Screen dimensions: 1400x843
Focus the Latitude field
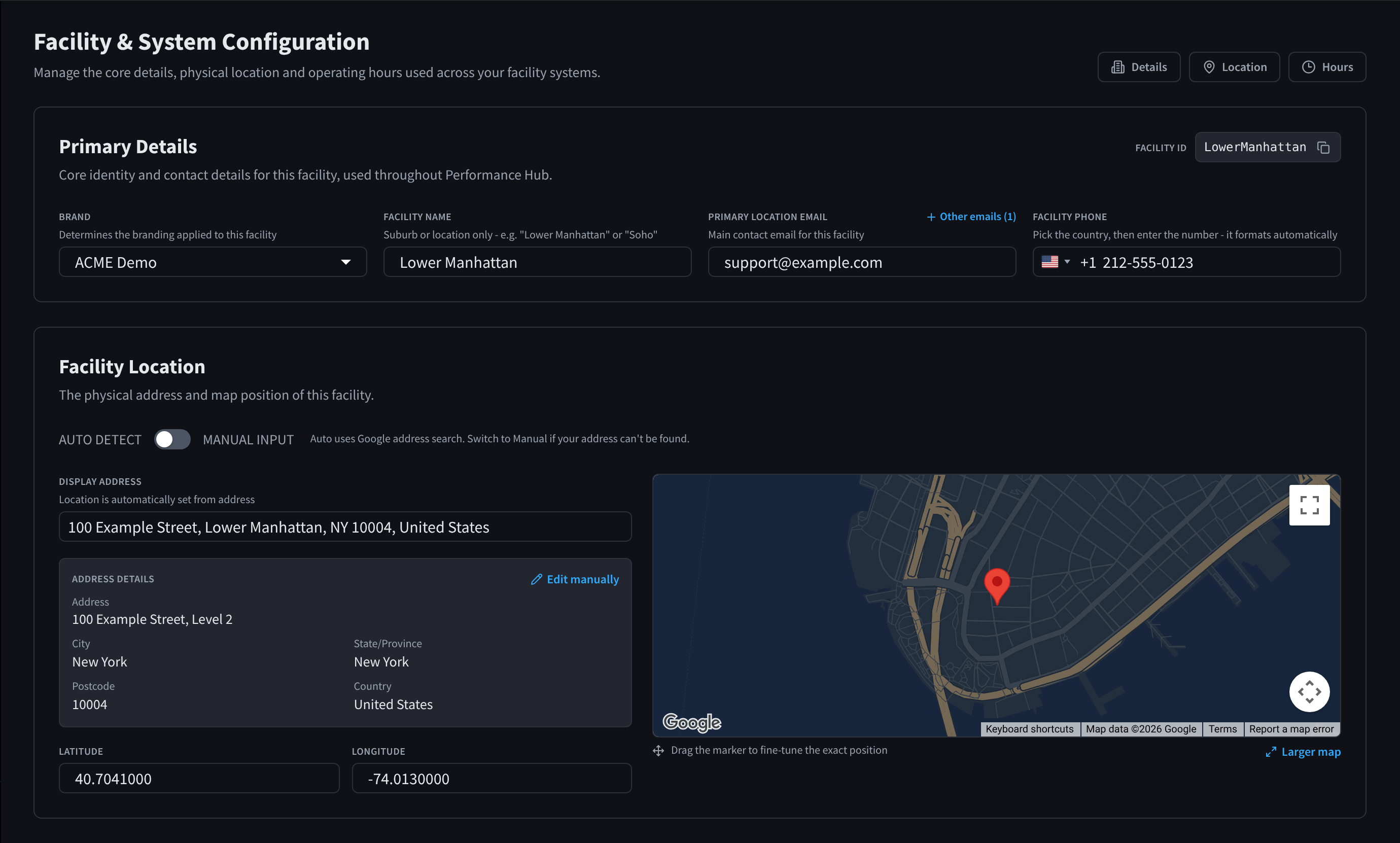coord(199,778)
